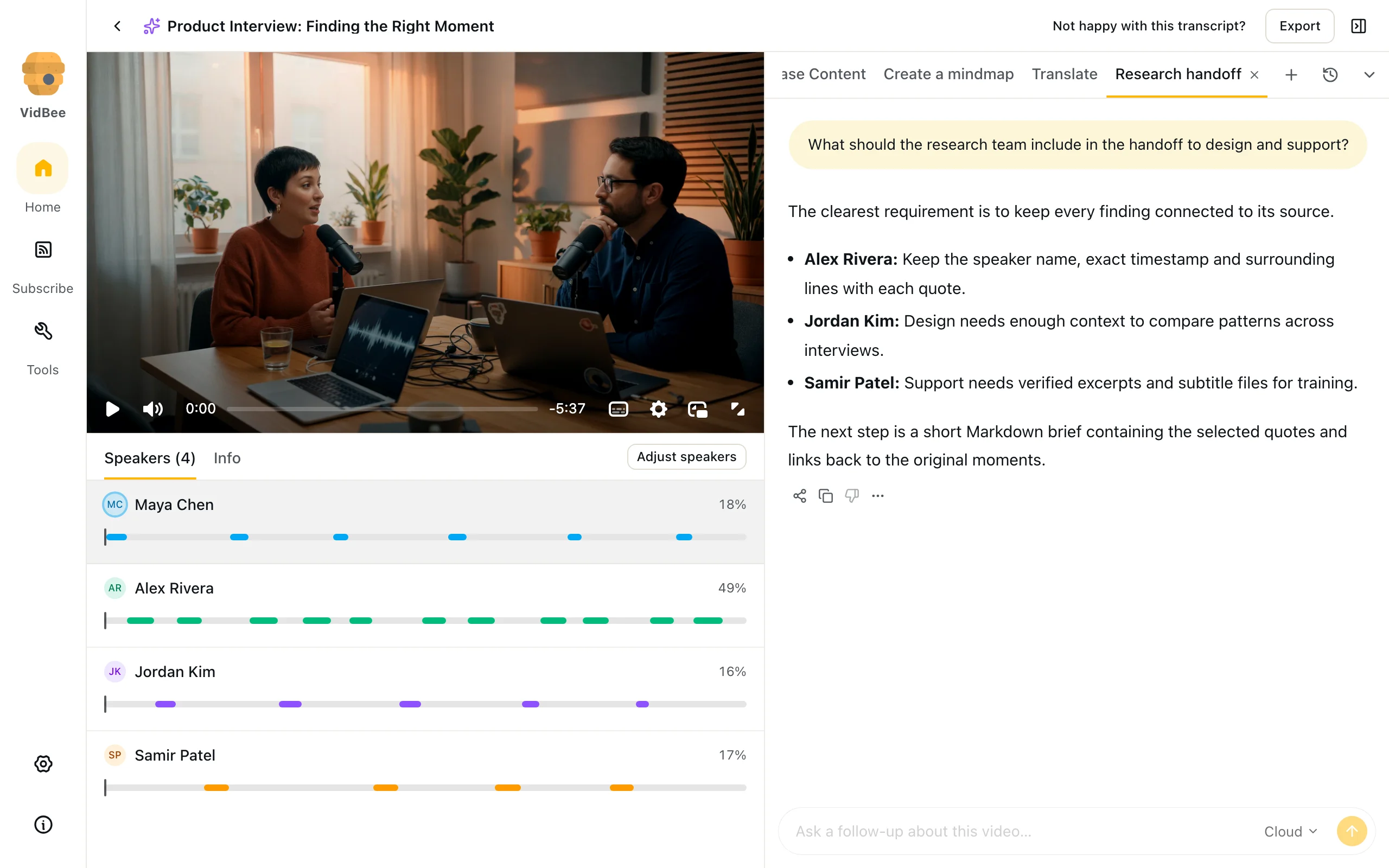Toggle fullscreen video view
1389x868 pixels.
coord(737,409)
